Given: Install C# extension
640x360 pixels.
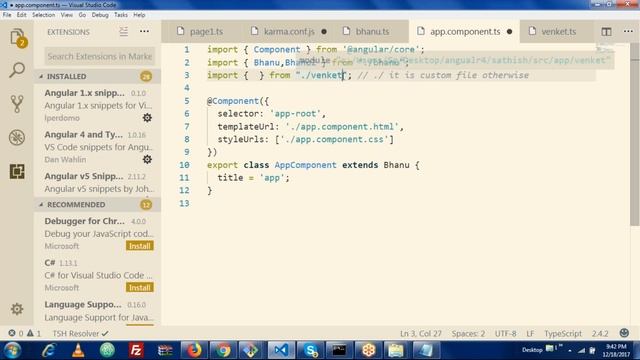Looking at the screenshot, I should (x=140, y=288).
